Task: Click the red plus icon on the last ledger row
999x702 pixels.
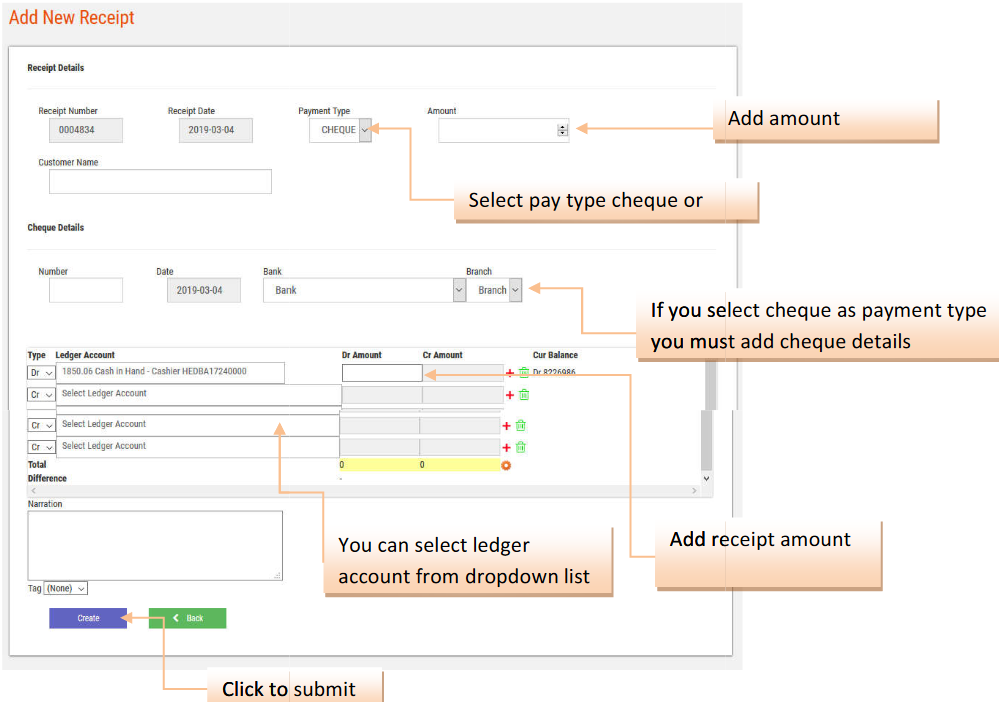Action: coord(506,448)
